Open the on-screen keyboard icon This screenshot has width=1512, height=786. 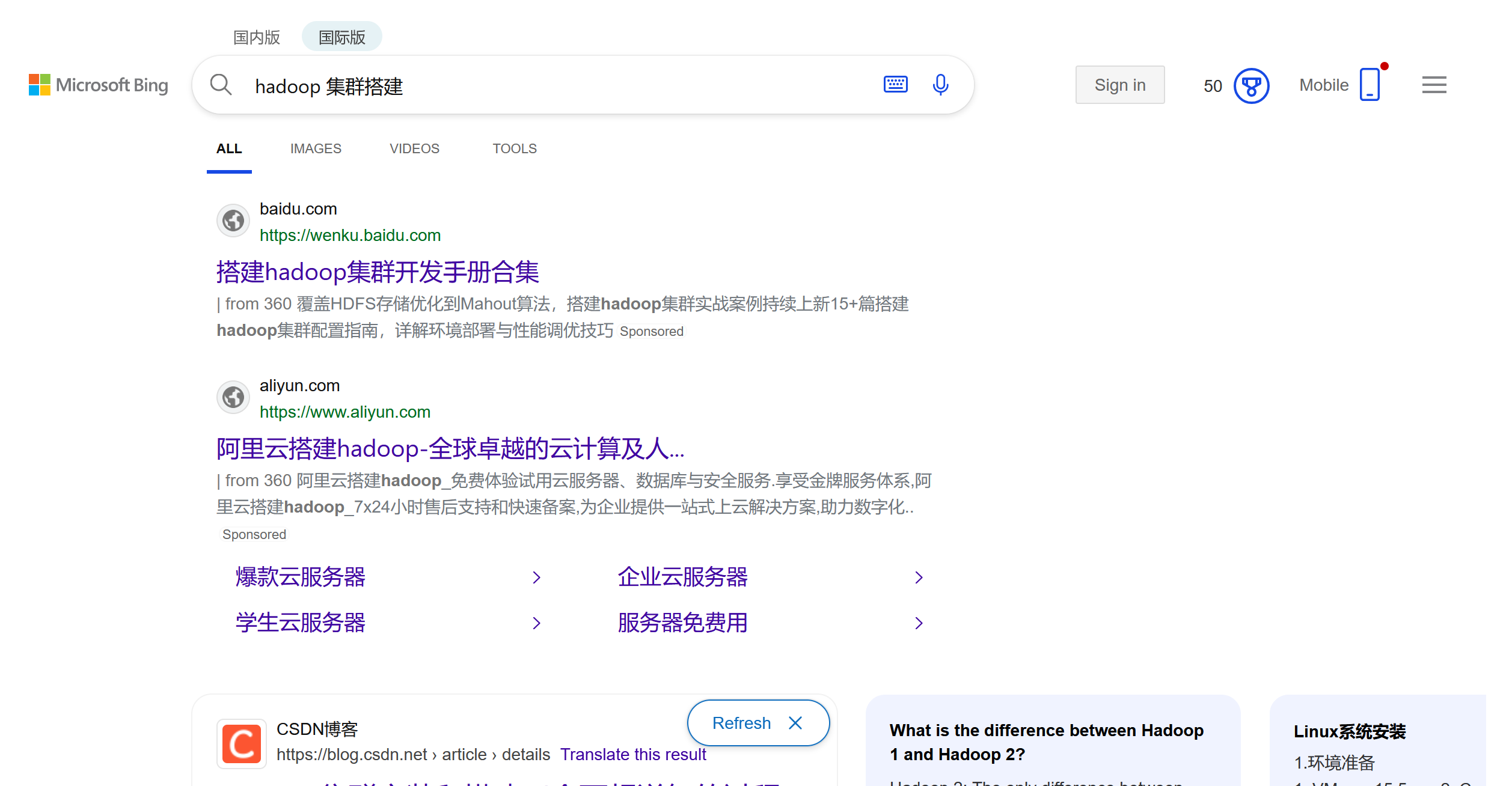pos(895,84)
